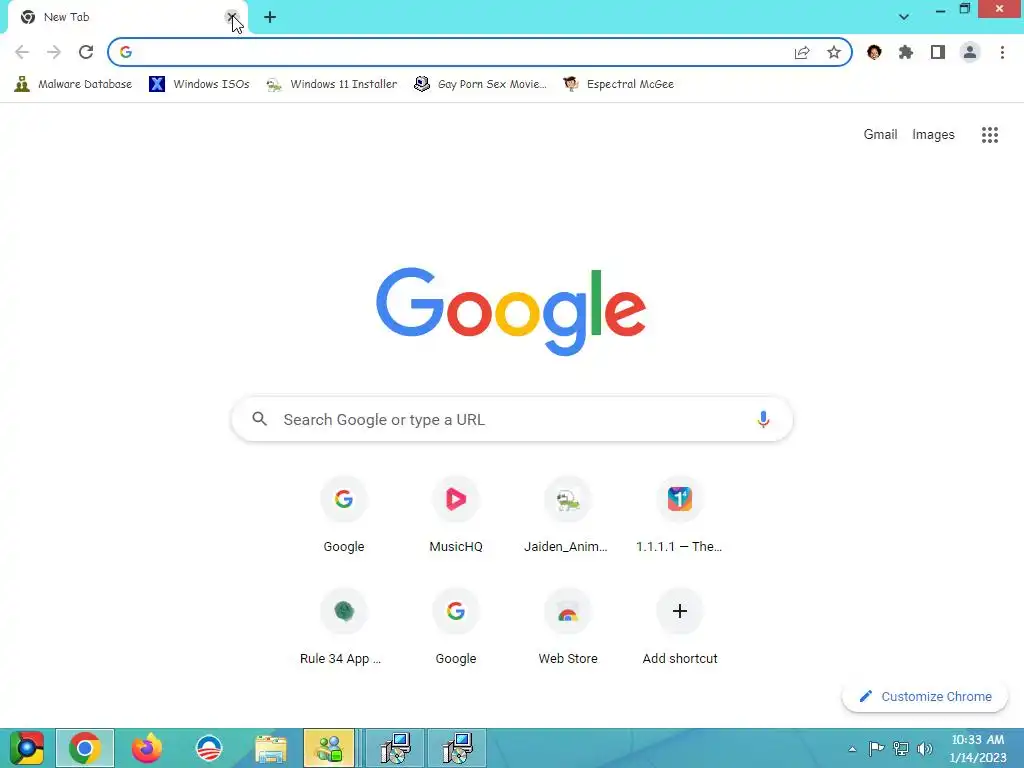Click the Google logo
1024x768 pixels.
tap(511, 311)
